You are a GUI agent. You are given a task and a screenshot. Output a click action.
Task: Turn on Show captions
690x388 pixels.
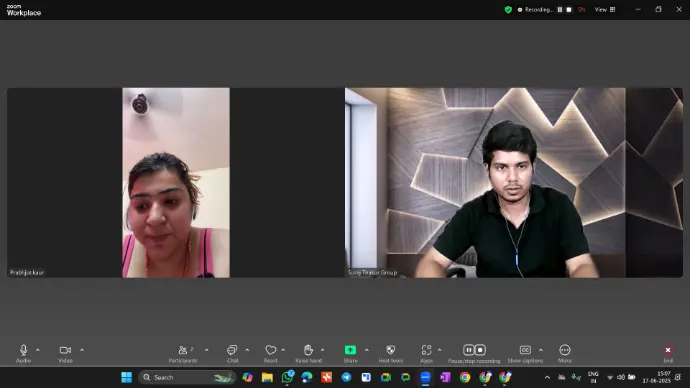pos(525,354)
